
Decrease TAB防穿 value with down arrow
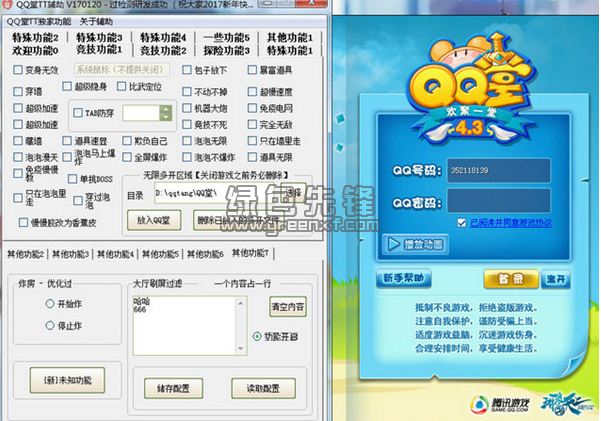tap(166, 117)
